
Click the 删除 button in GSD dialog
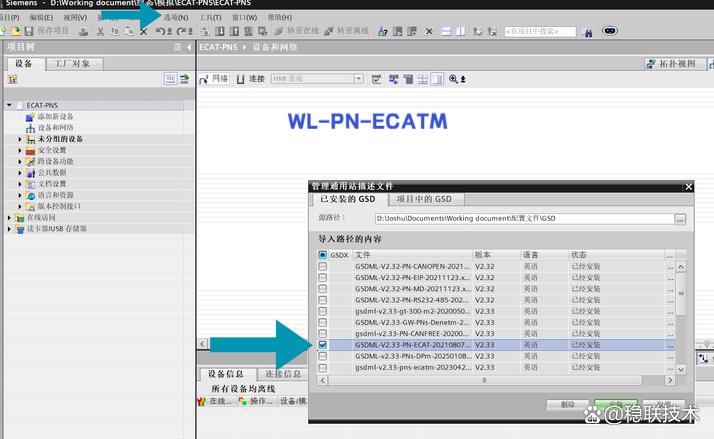568,404
